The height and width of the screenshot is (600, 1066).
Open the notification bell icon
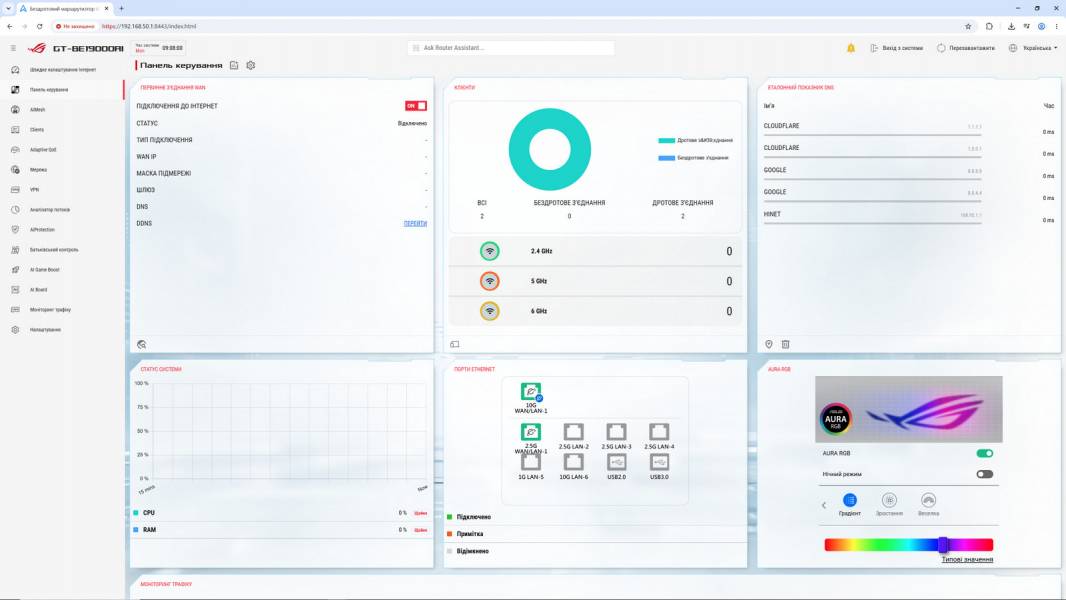point(850,48)
